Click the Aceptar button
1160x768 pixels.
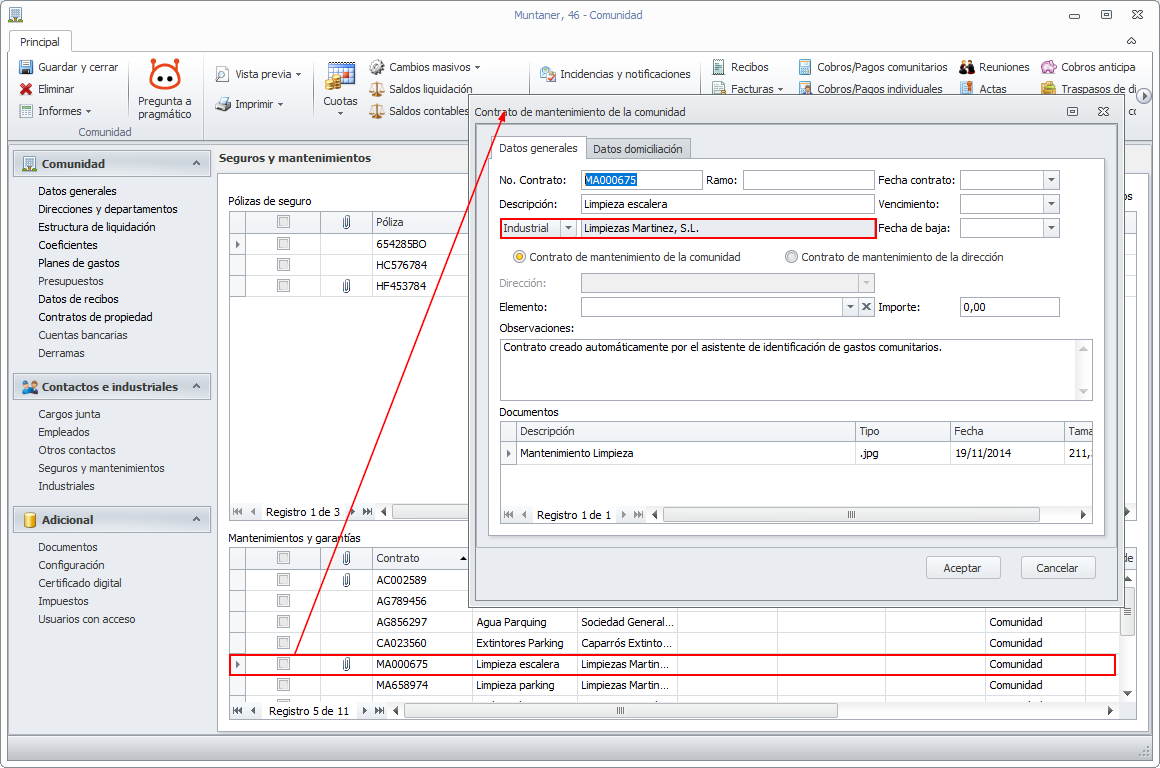pyautogui.click(x=962, y=568)
